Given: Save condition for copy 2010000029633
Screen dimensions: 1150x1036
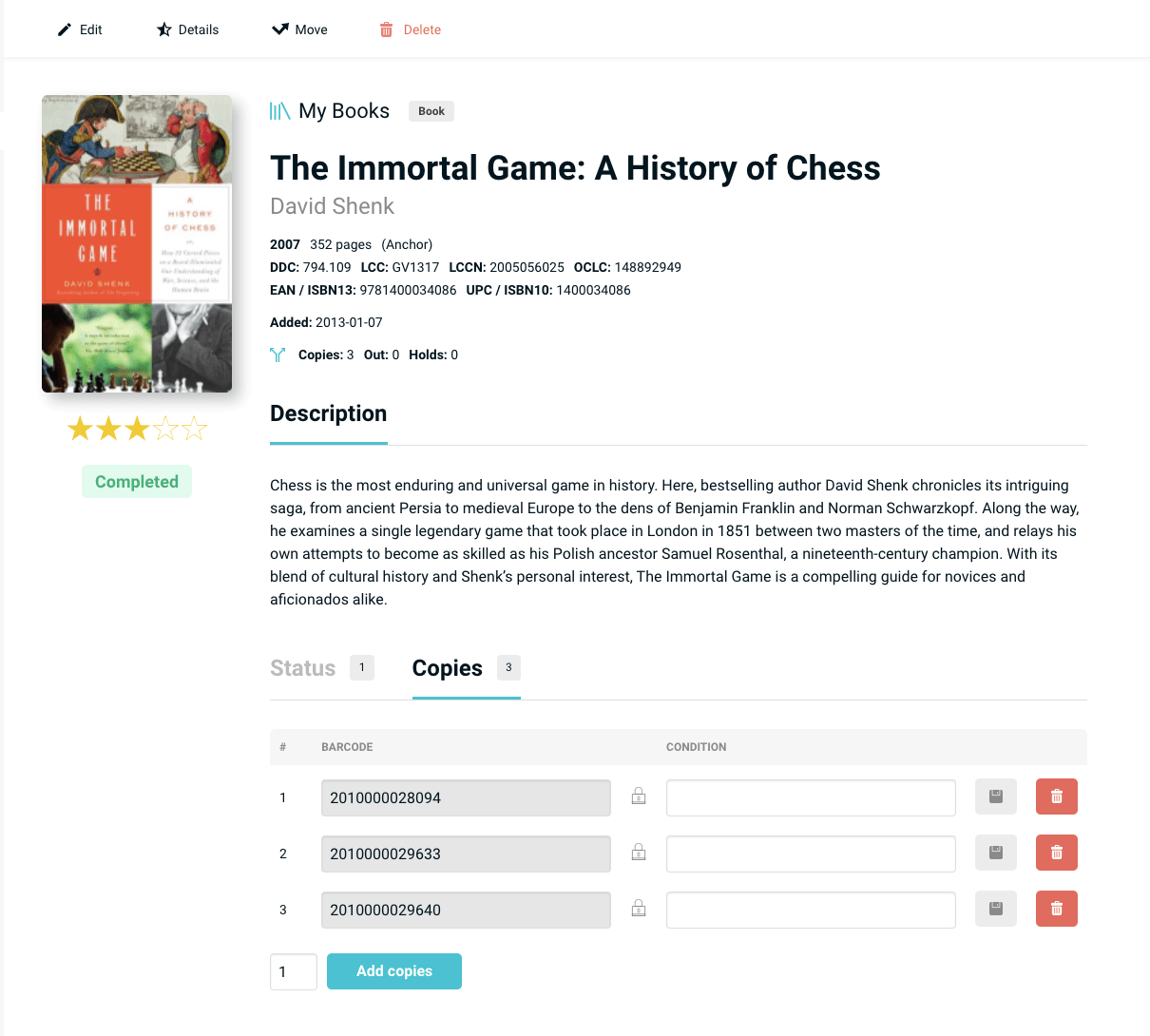Looking at the screenshot, I should point(995,853).
